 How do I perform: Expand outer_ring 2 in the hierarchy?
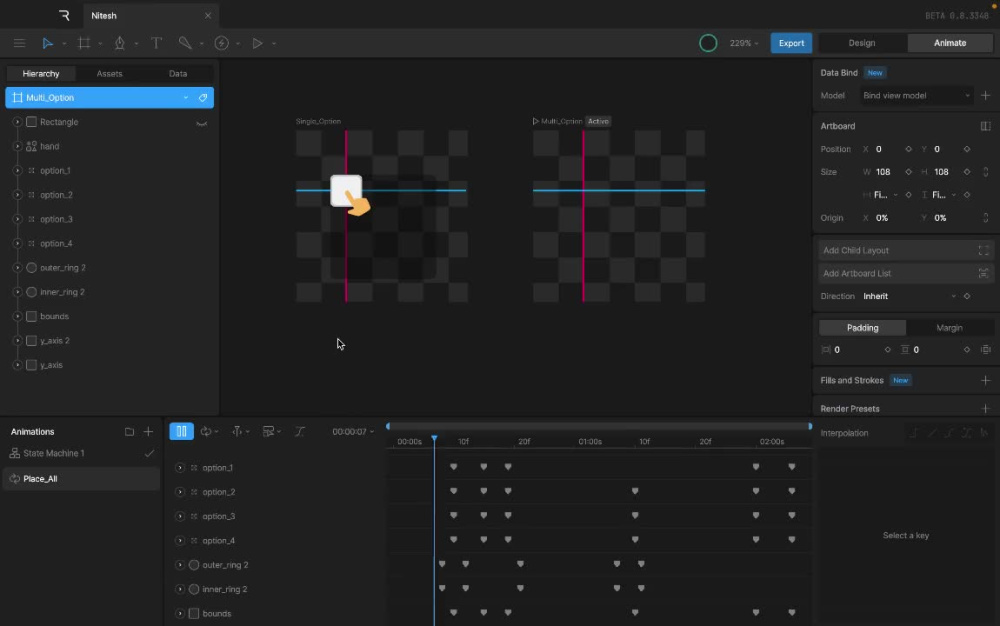pos(17,268)
